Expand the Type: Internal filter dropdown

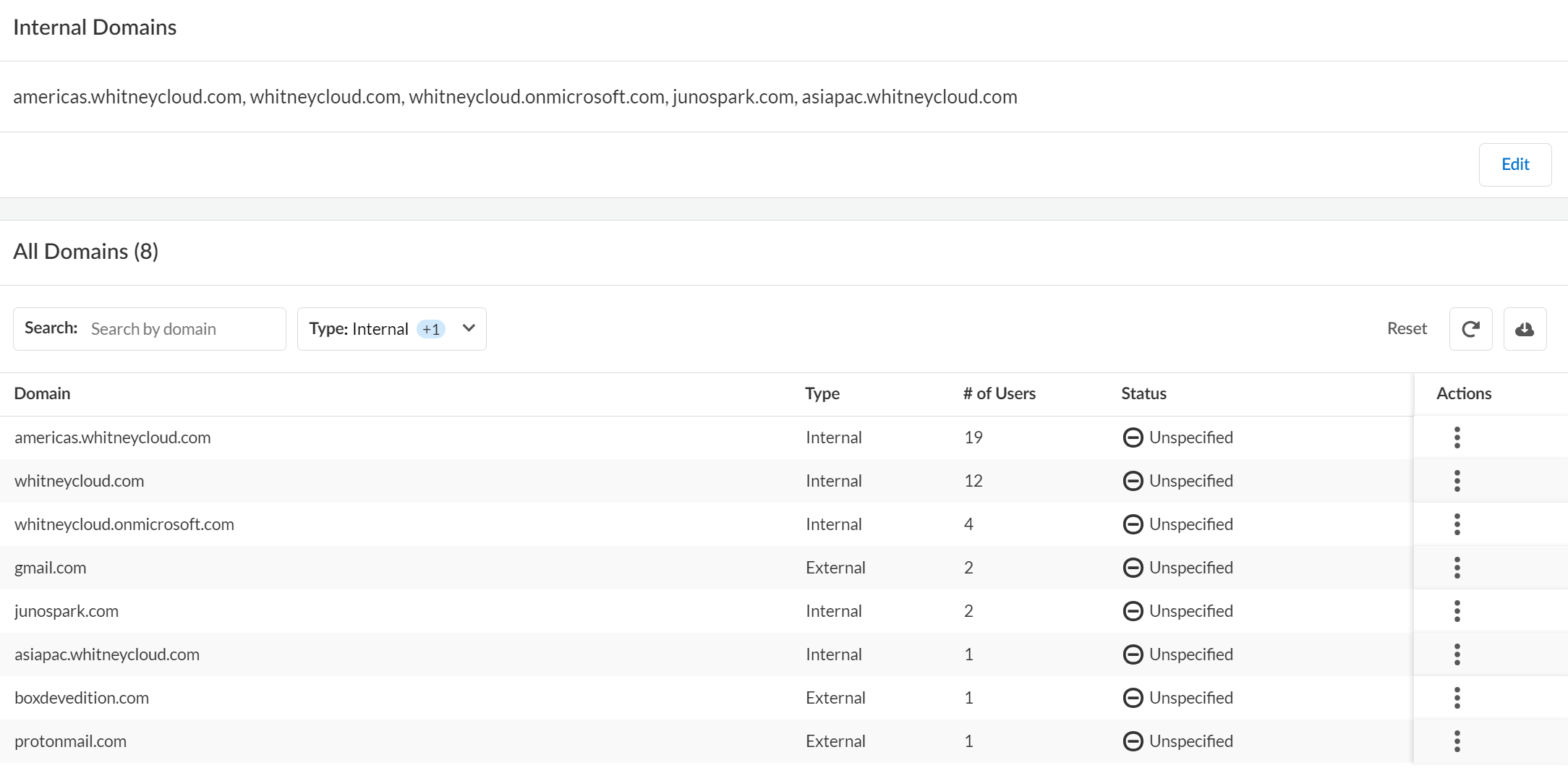(469, 328)
